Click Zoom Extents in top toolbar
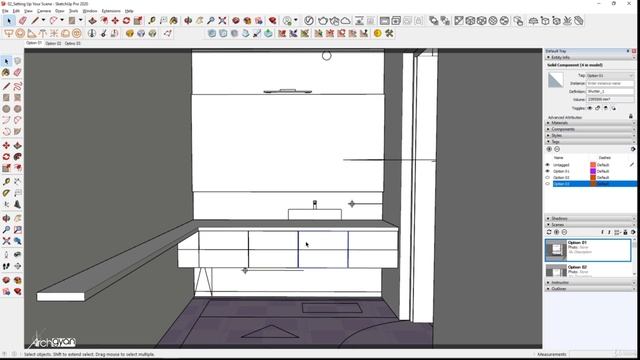 [x=222, y=20]
